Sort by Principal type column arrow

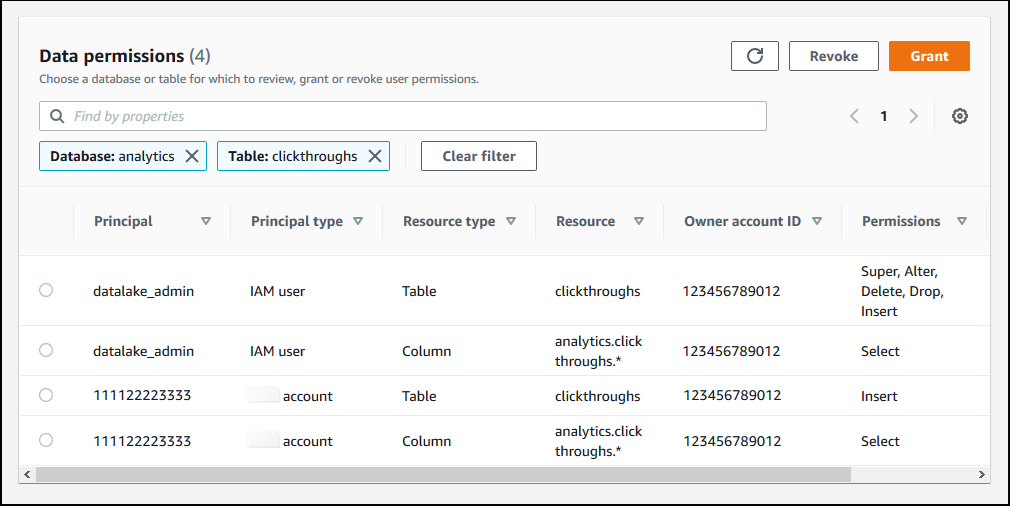click(358, 221)
